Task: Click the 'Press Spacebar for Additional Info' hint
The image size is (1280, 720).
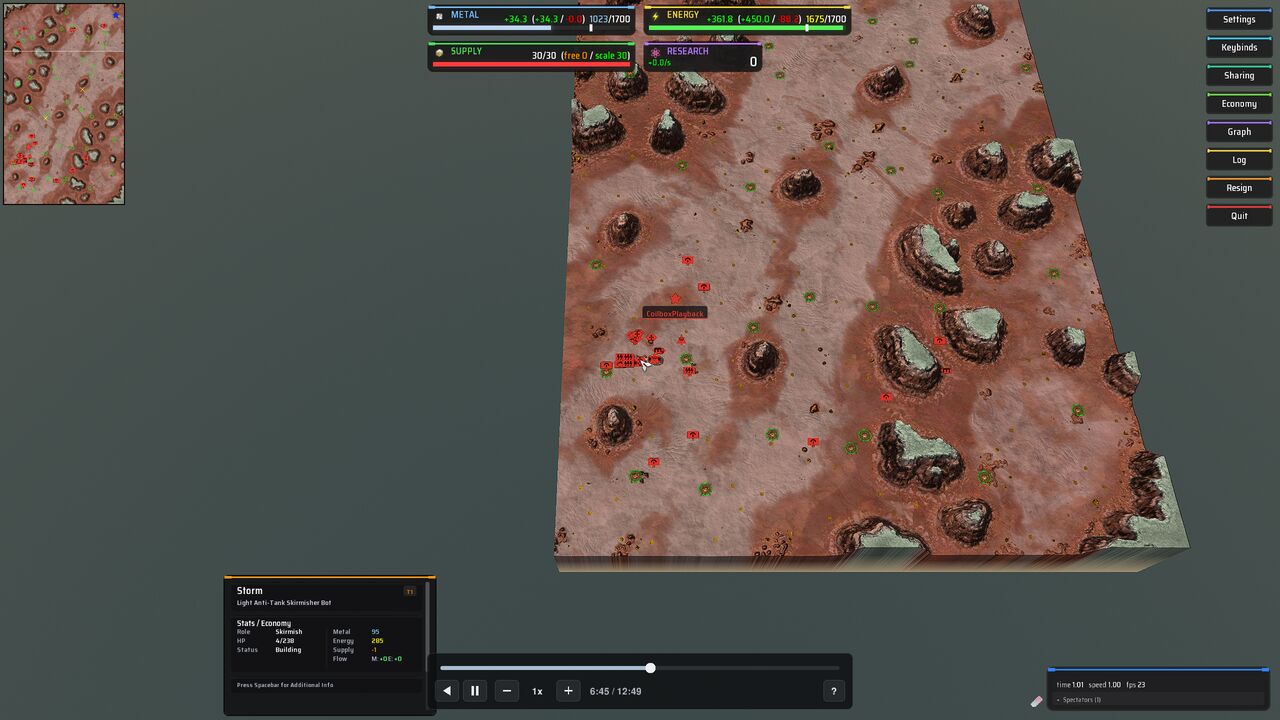Action: click(x=285, y=685)
